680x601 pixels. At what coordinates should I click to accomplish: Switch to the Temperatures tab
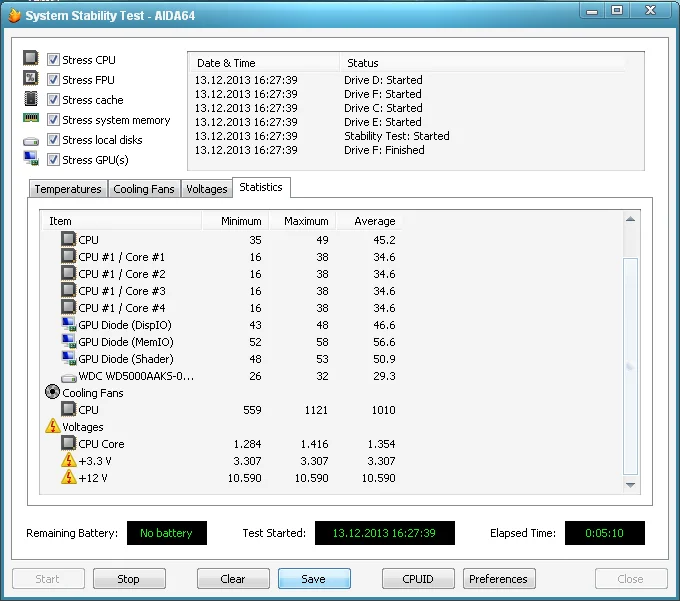67,189
